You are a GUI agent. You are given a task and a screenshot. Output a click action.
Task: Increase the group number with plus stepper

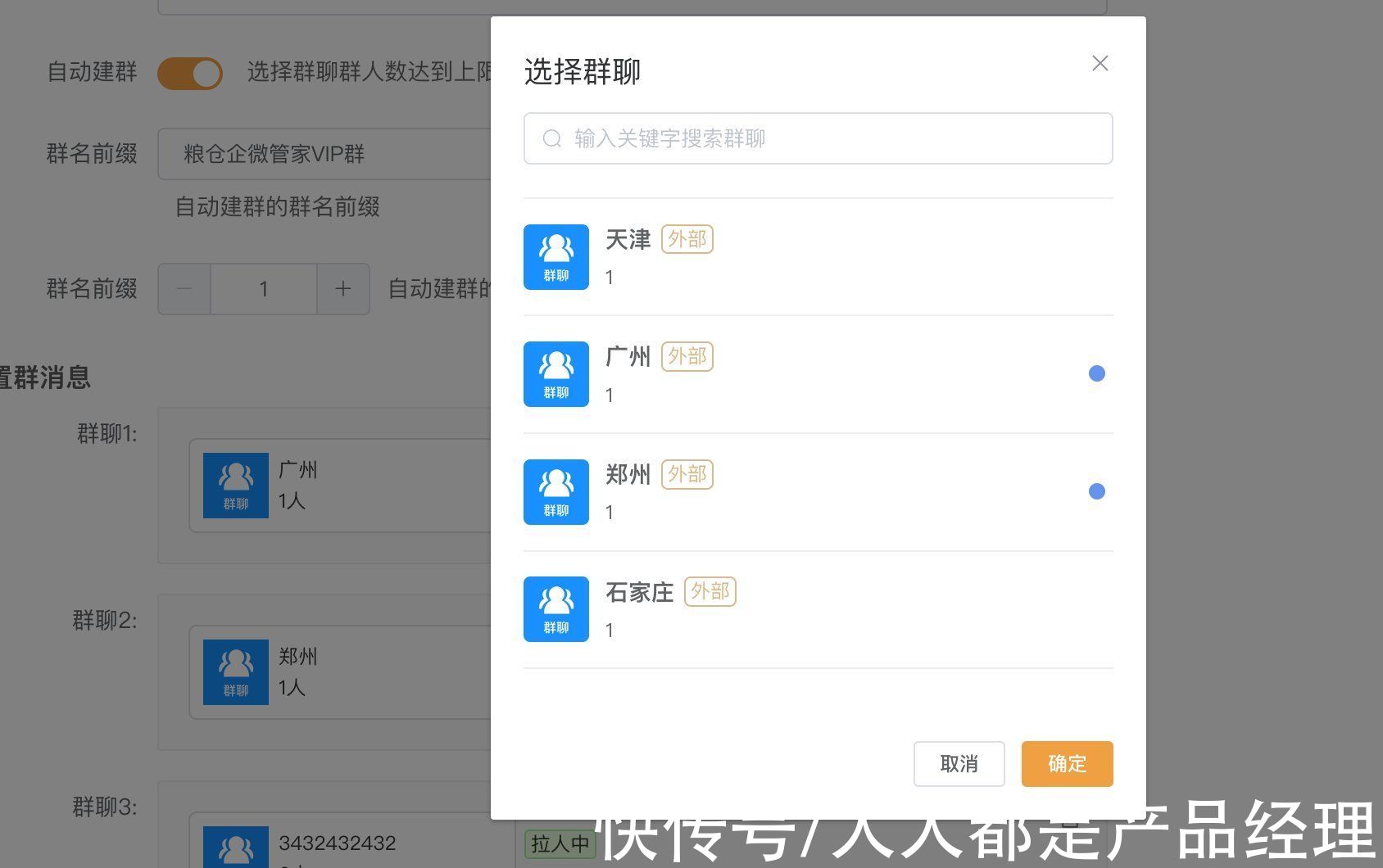point(343,289)
